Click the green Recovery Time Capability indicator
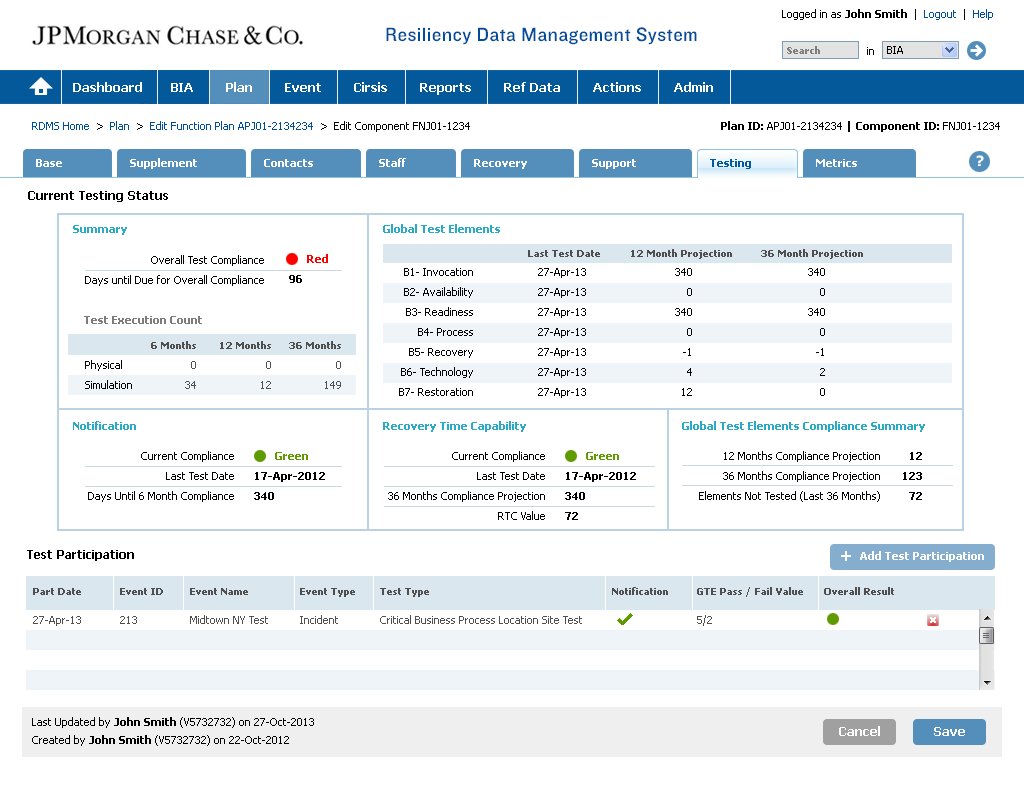 click(x=571, y=456)
